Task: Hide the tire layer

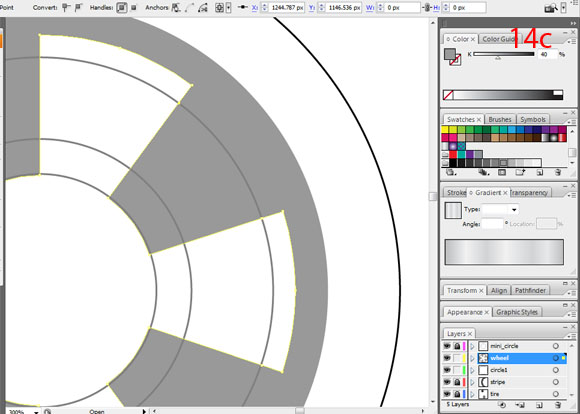Action: point(447,394)
